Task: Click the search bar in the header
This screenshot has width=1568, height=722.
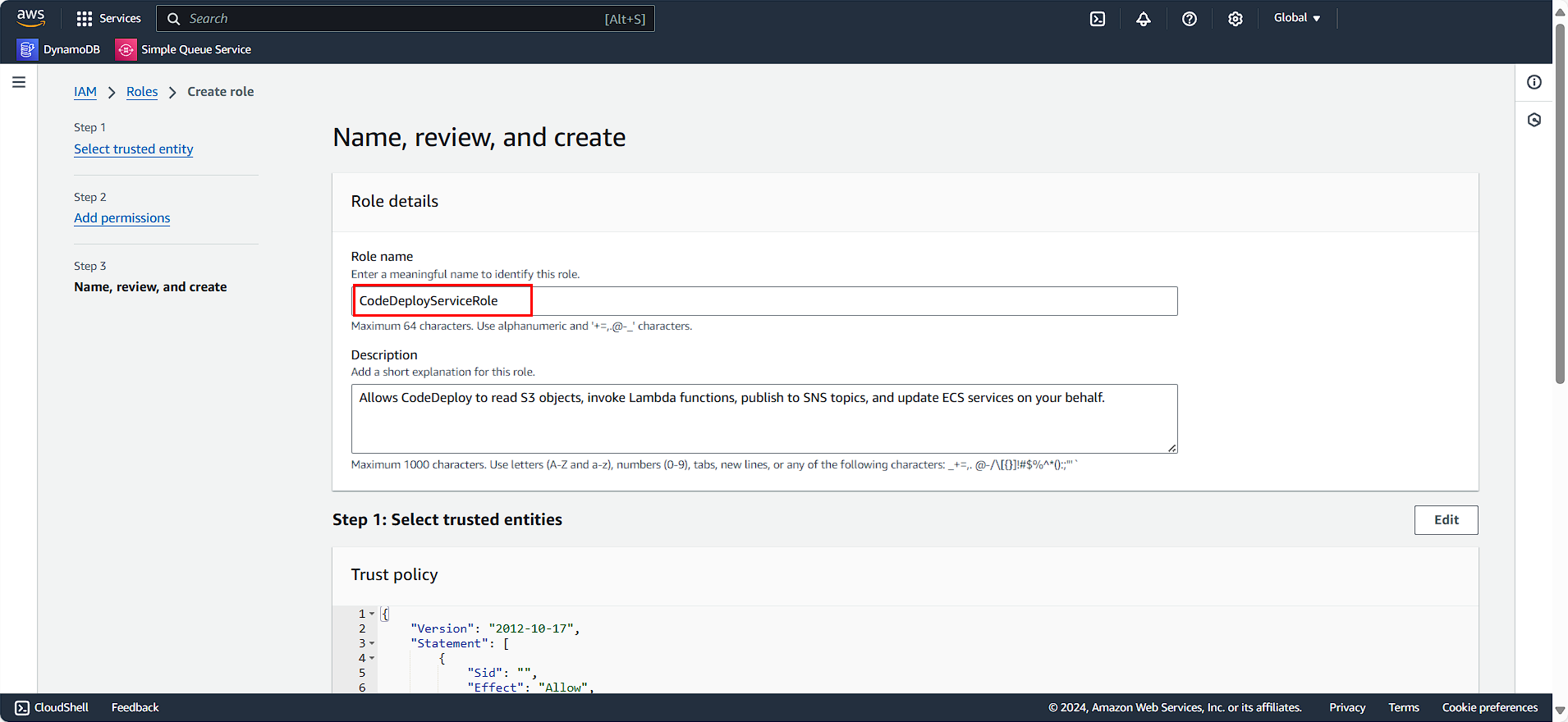Action: click(406, 19)
